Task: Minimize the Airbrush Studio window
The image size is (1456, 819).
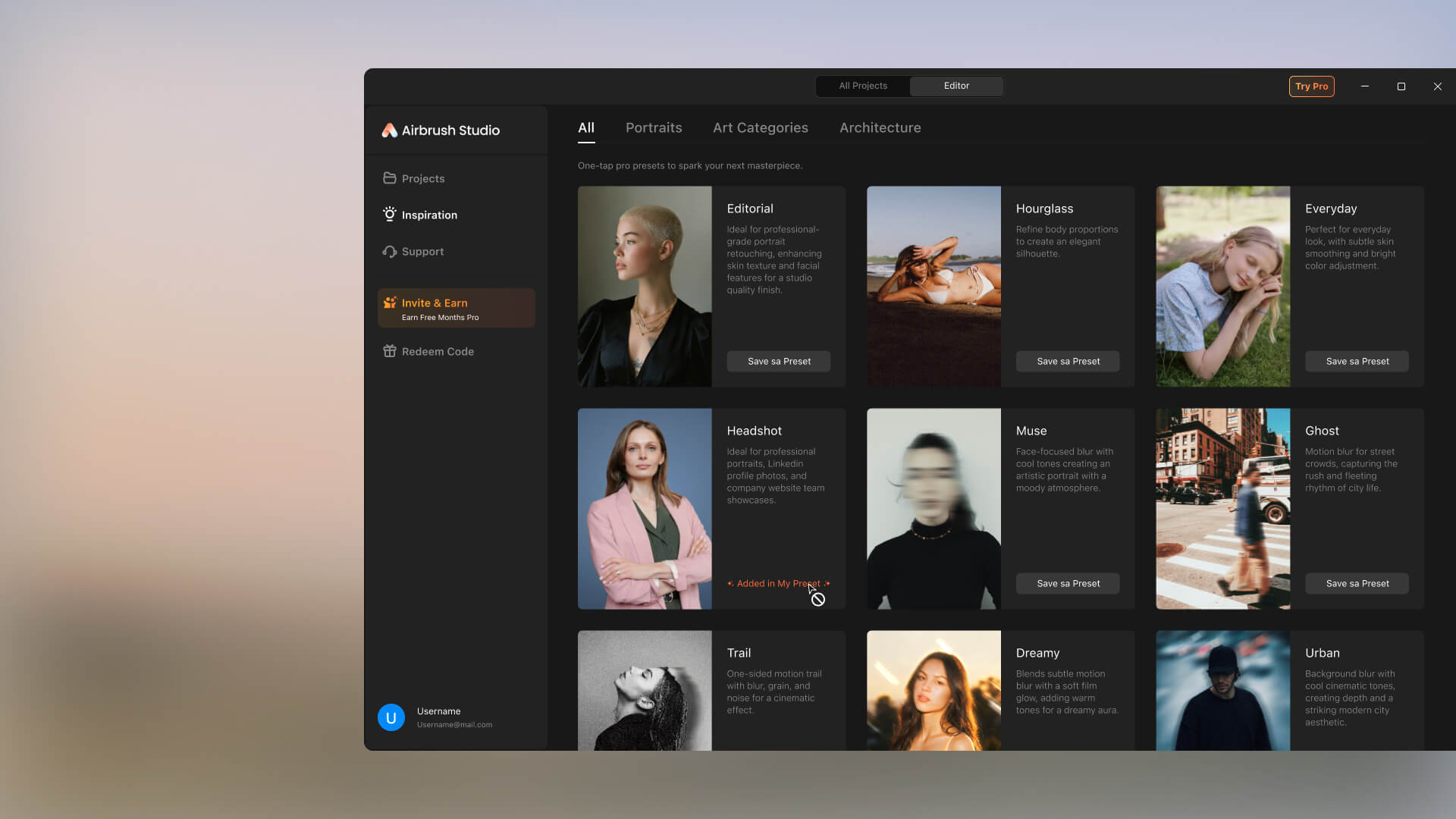Action: click(x=1365, y=86)
